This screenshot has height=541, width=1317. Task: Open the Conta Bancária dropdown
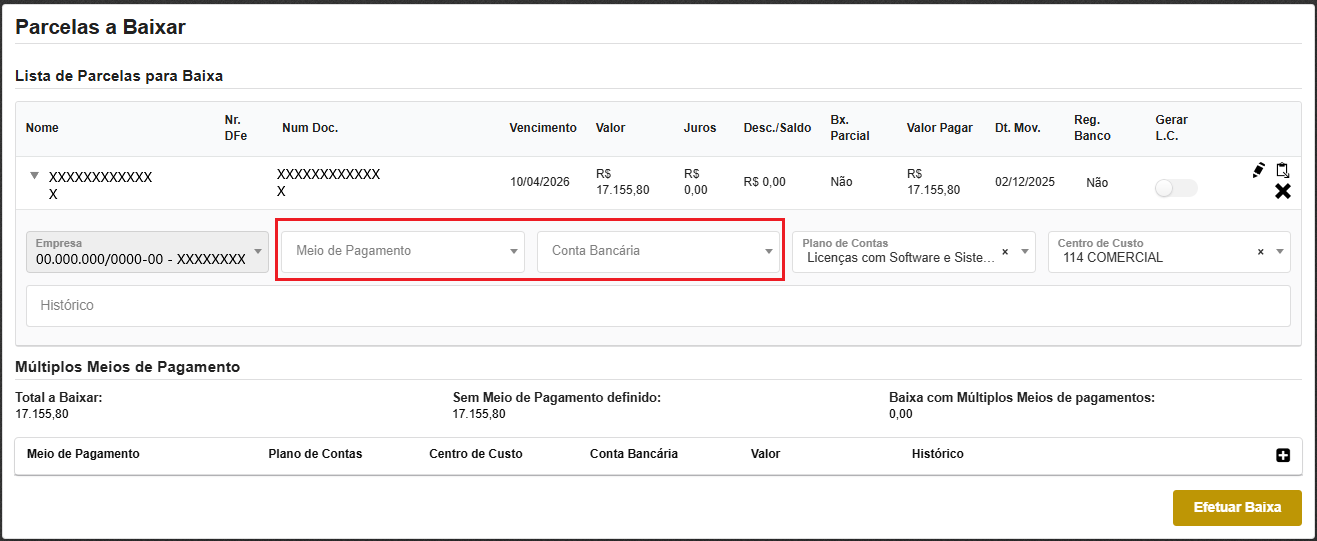pyautogui.click(x=657, y=251)
